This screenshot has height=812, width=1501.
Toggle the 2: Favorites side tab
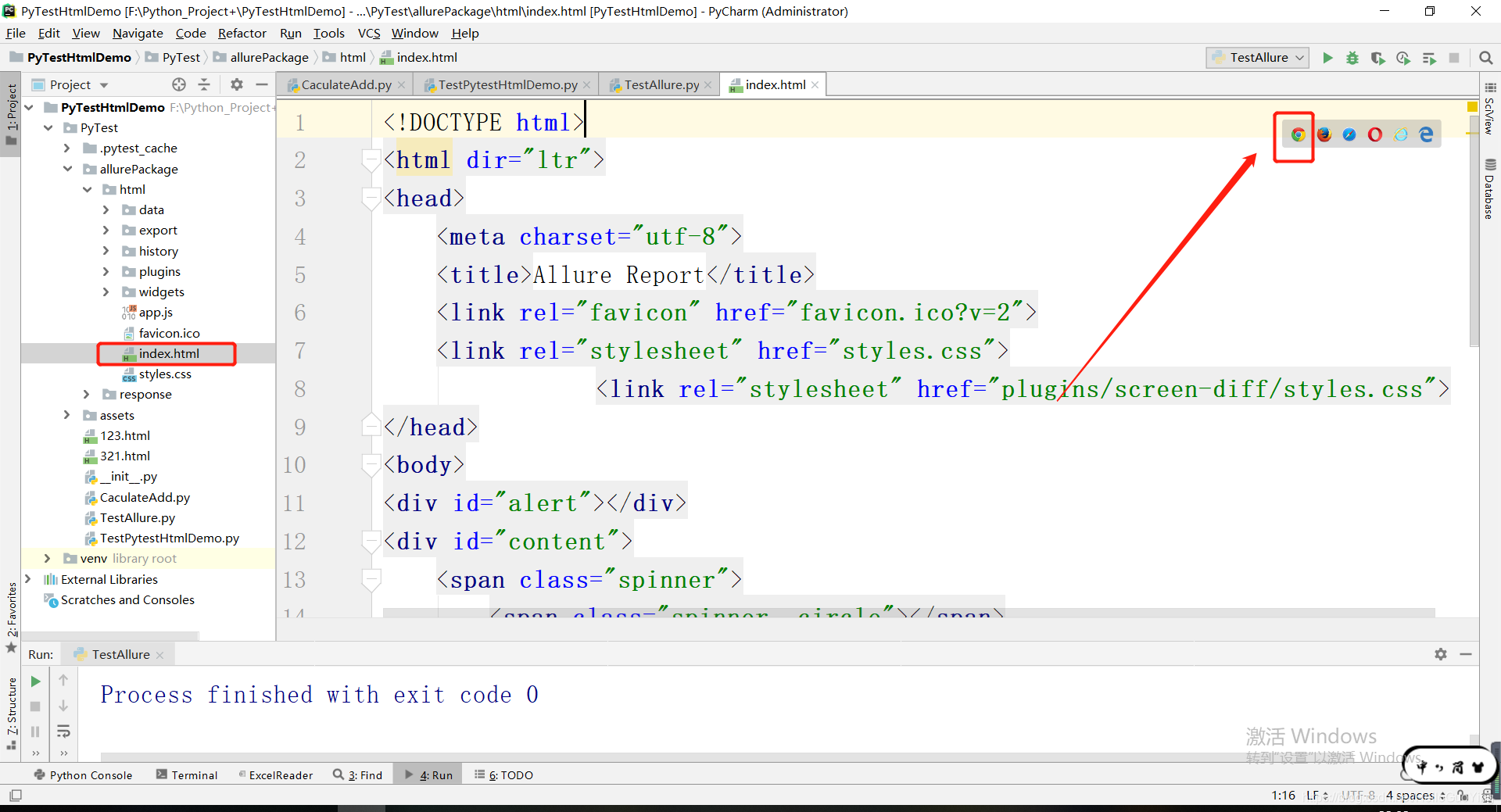click(x=11, y=617)
